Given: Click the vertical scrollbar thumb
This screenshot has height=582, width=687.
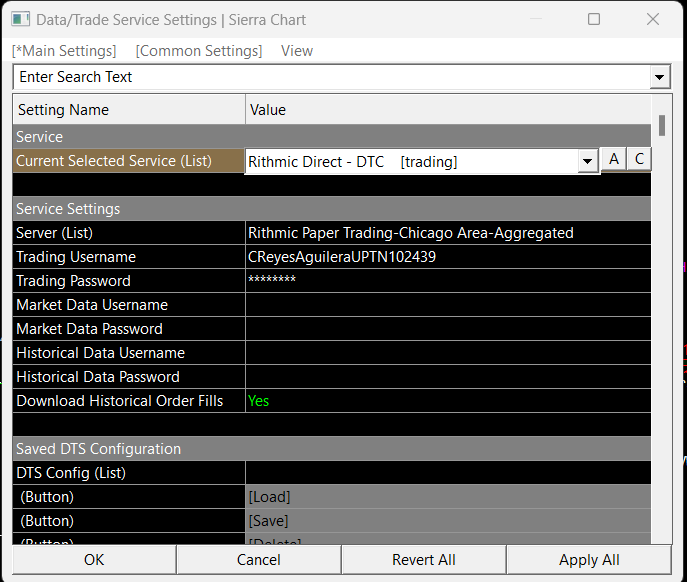Looking at the screenshot, I should click(x=662, y=125).
